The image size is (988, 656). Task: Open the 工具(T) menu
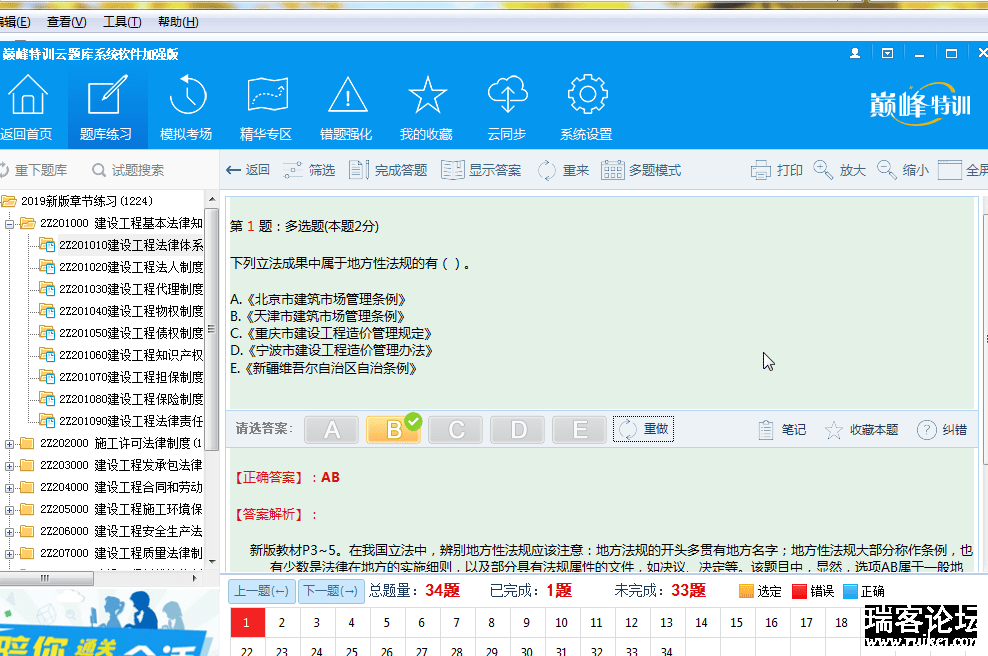tap(122, 22)
